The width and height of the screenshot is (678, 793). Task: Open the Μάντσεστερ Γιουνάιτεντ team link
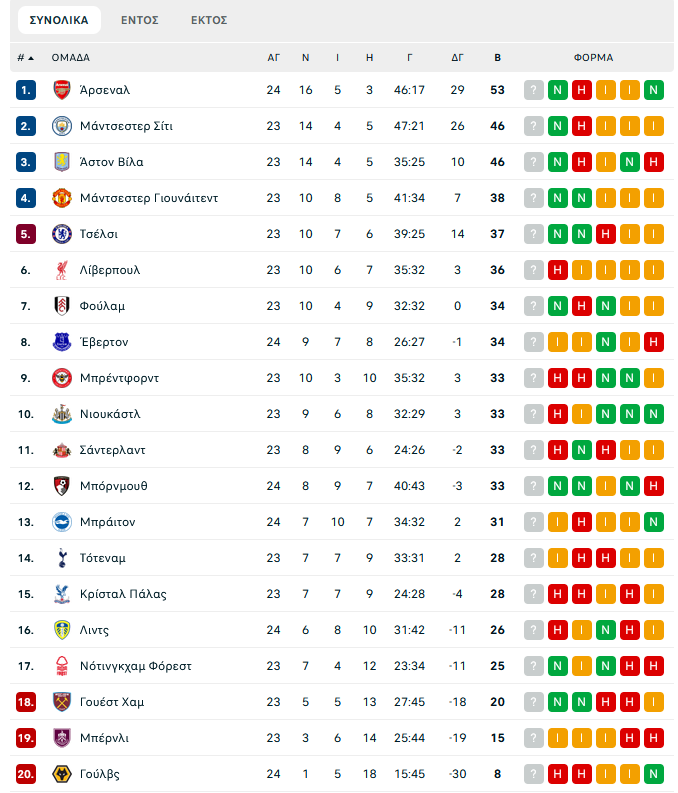[148, 198]
